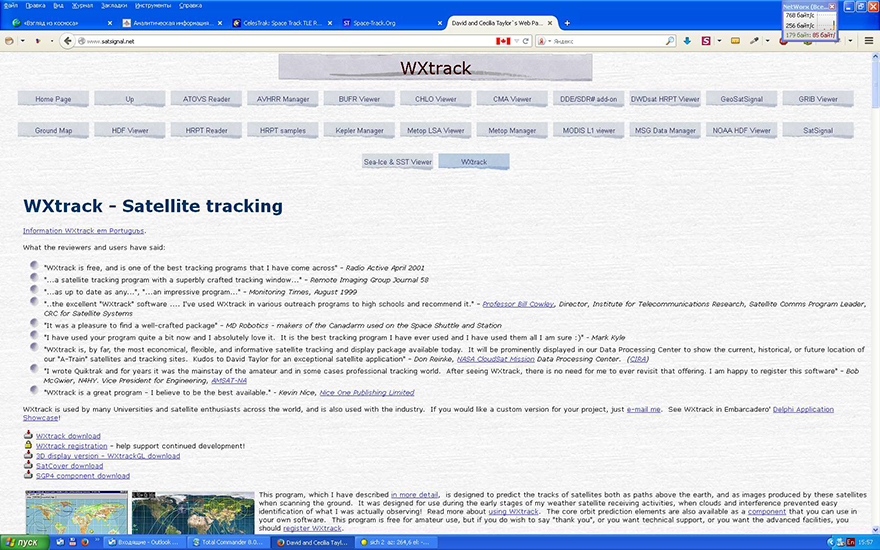The width and height of the screenshot is (880, 550).
Task: Open dropdown next to the leftmost toolbar icon
Action: (x=22, y=41)
